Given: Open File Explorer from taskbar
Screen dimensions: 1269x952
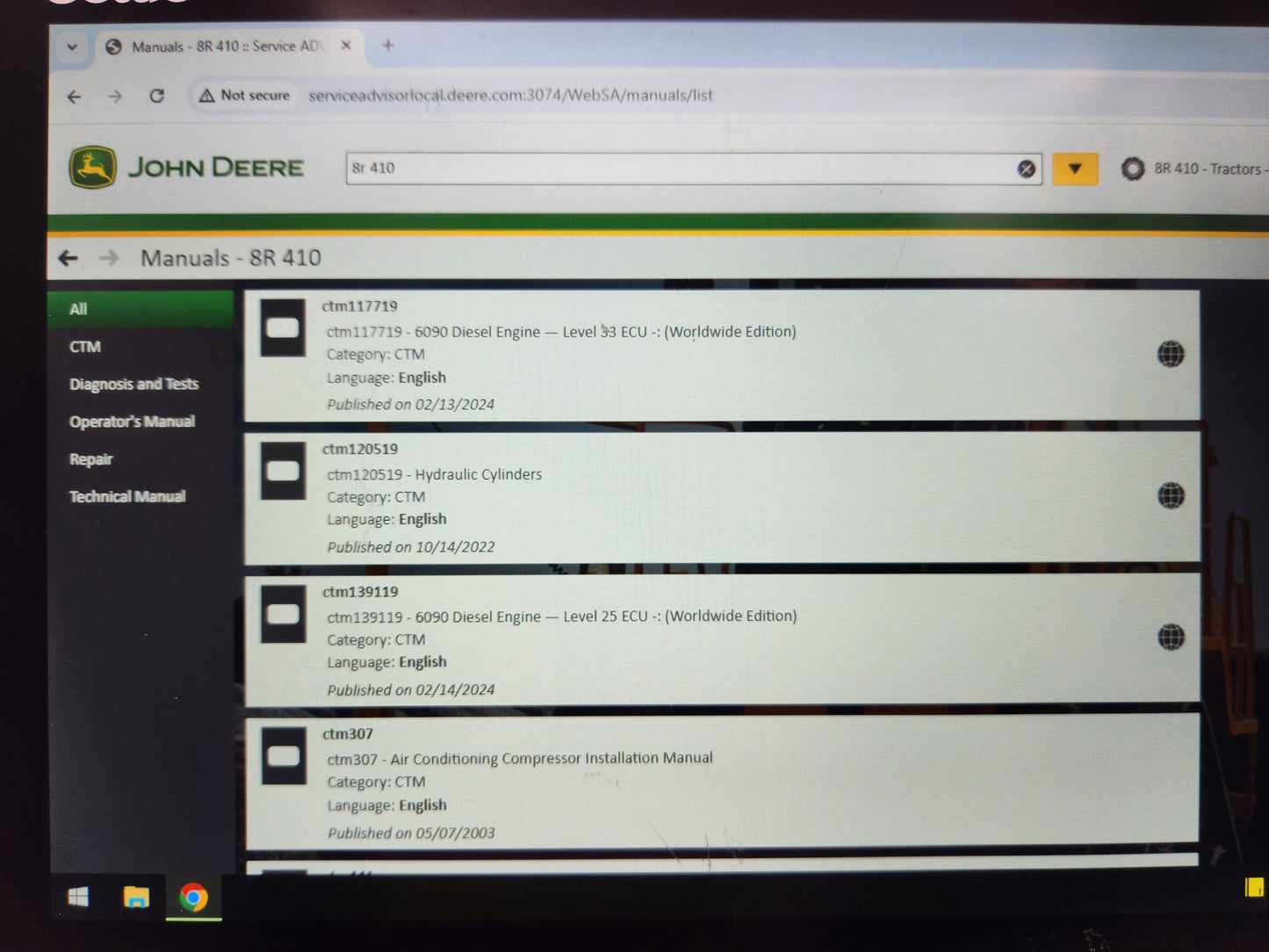Looking at the screenshot, I should 136,897.
